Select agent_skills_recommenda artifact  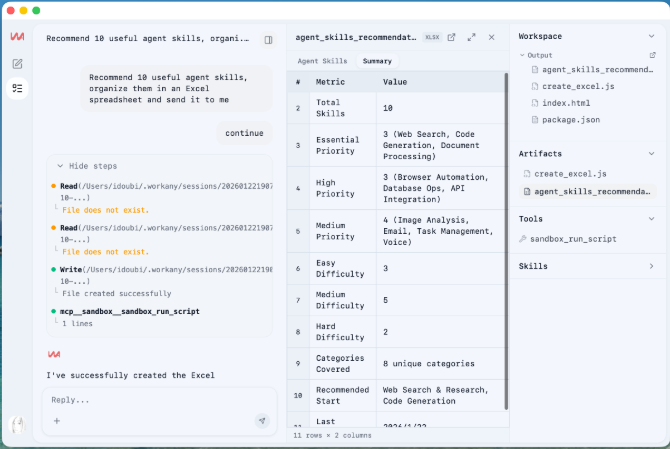[588, 191]
